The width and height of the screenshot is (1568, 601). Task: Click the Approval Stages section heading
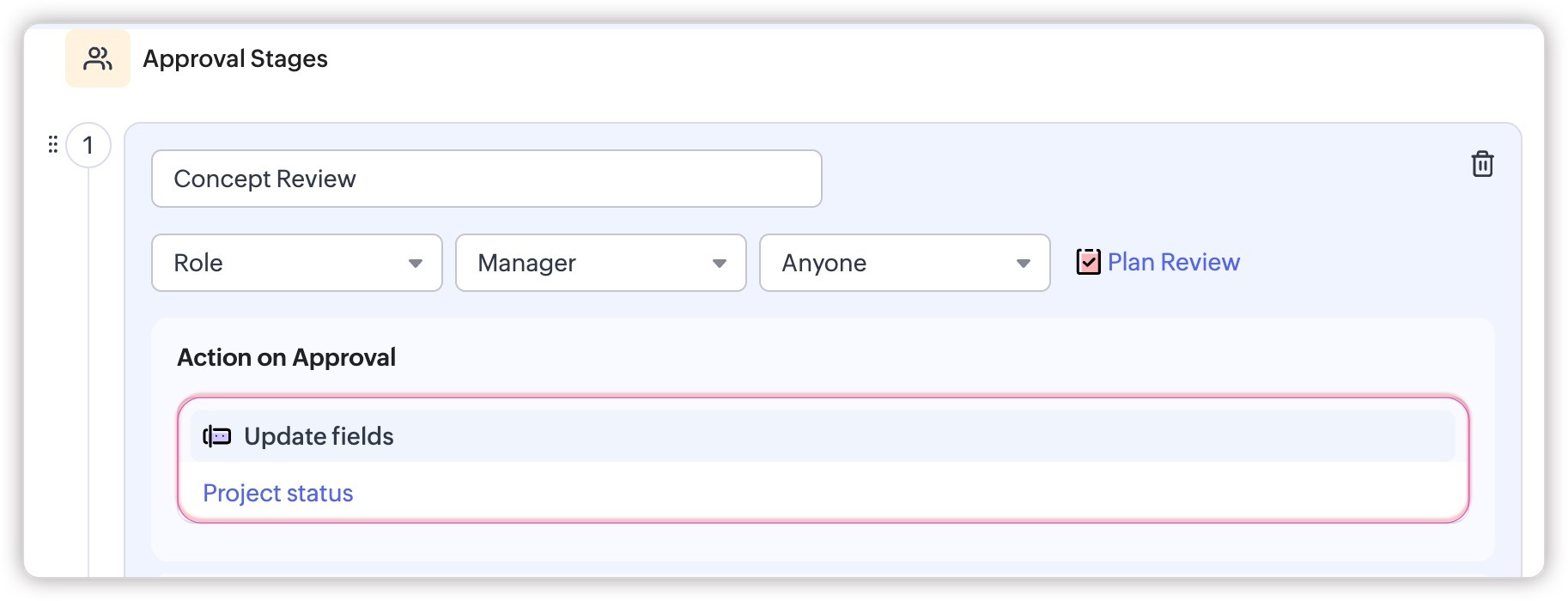tap(235, 58)
